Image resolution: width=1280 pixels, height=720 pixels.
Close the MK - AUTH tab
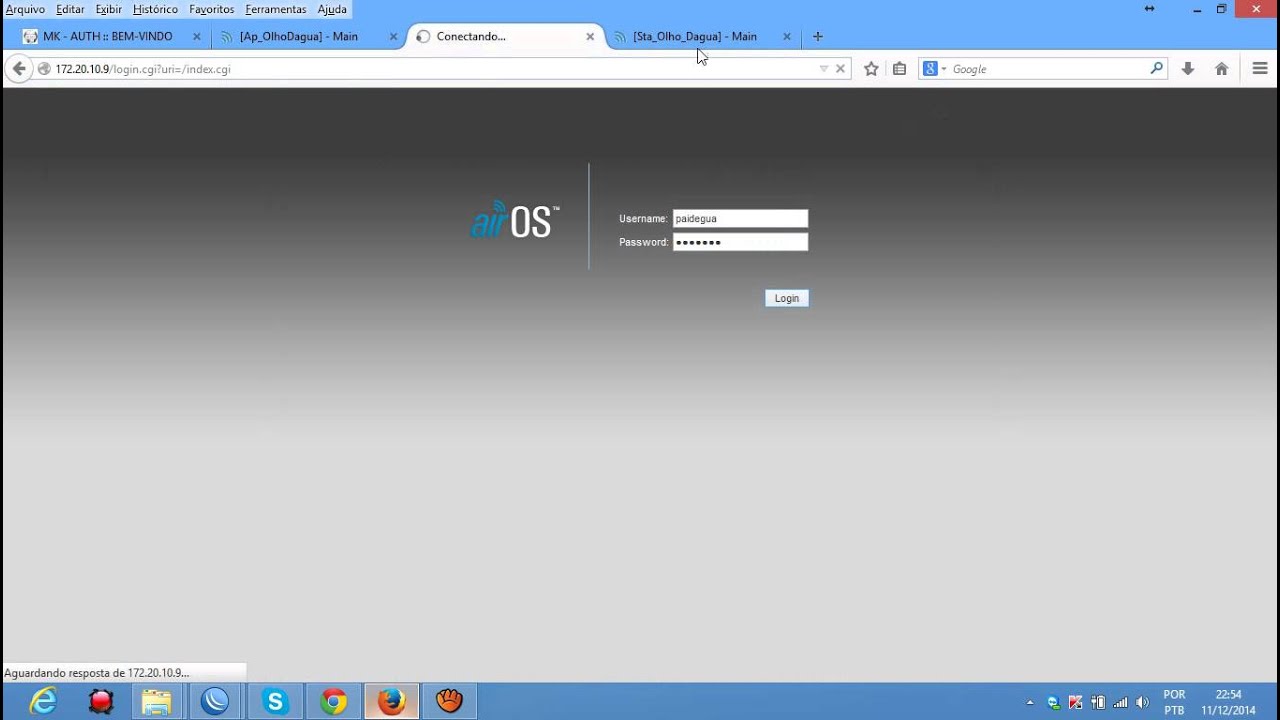[x=196, y=37]
